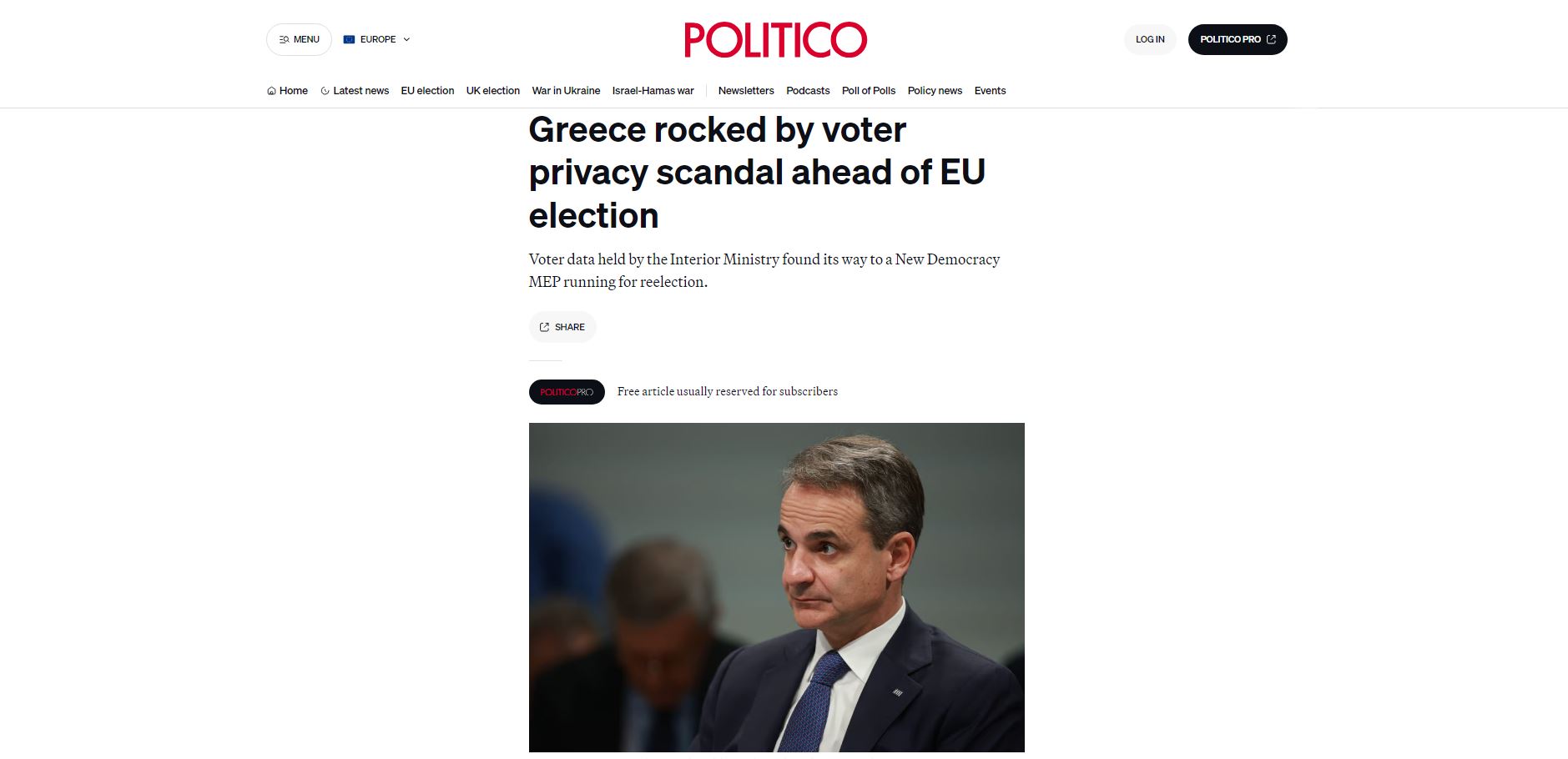Click the LOG IN button
Image resolution: width=1568 pixels, height=759 pixels.
[x=1149, y=38]
